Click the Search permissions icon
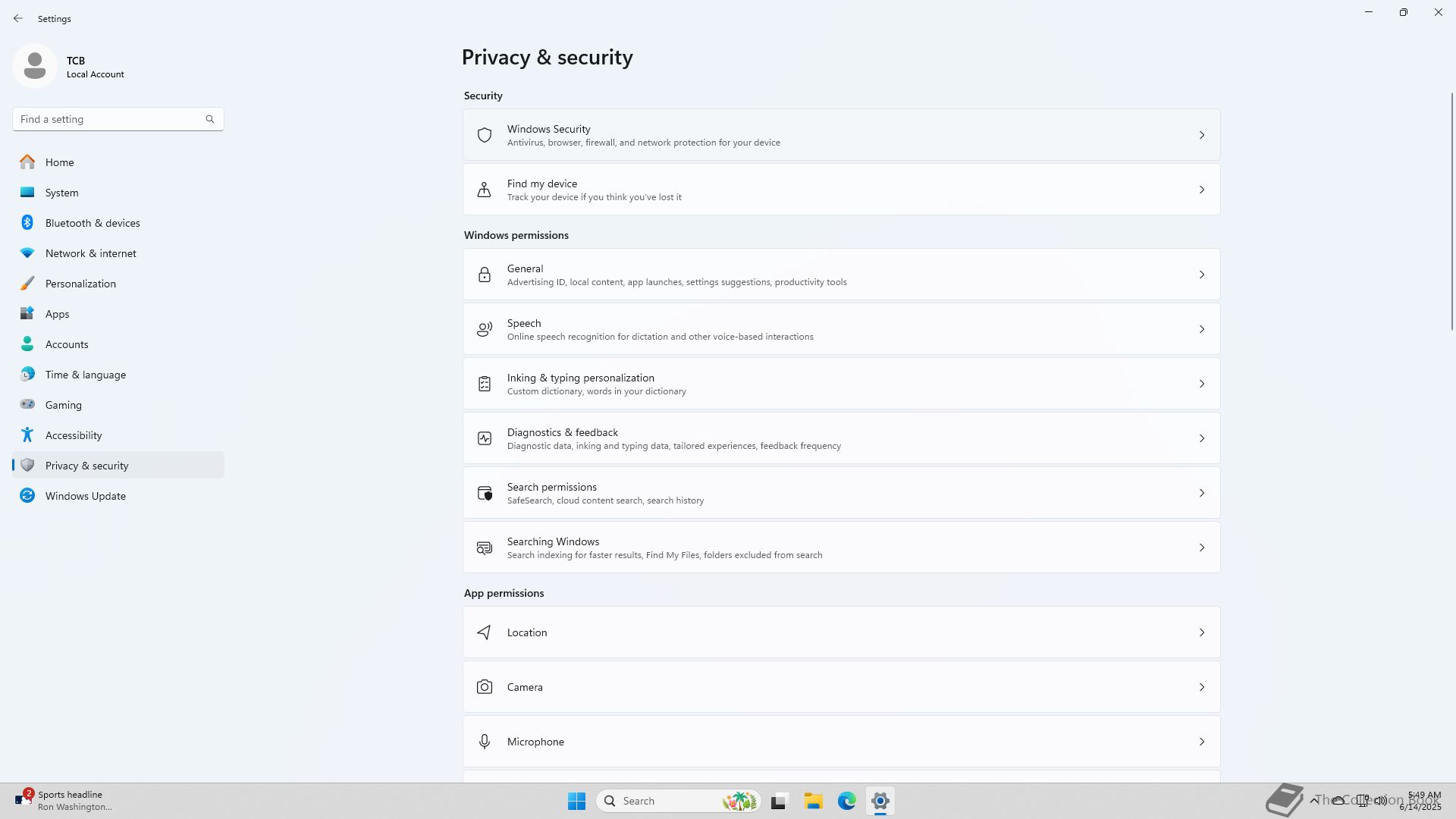Viewport: 1456px width, 819px height. [x=485, y=493]
